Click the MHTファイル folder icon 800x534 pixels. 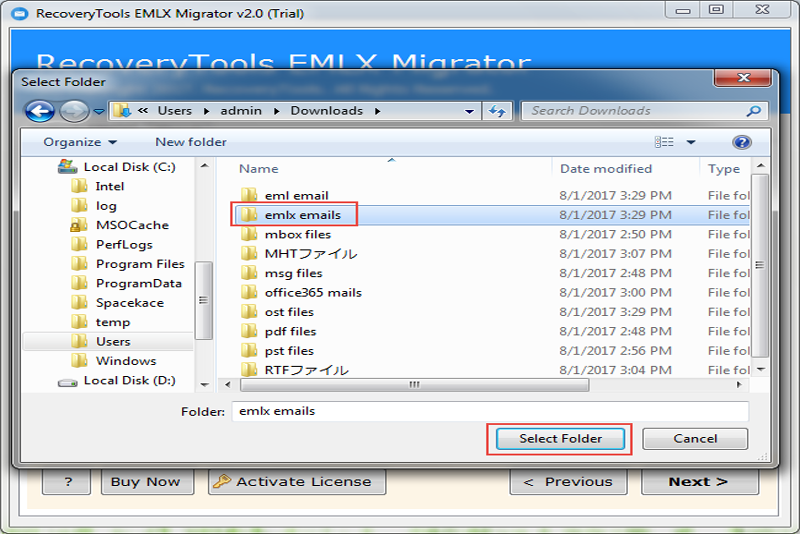[249, 253]
